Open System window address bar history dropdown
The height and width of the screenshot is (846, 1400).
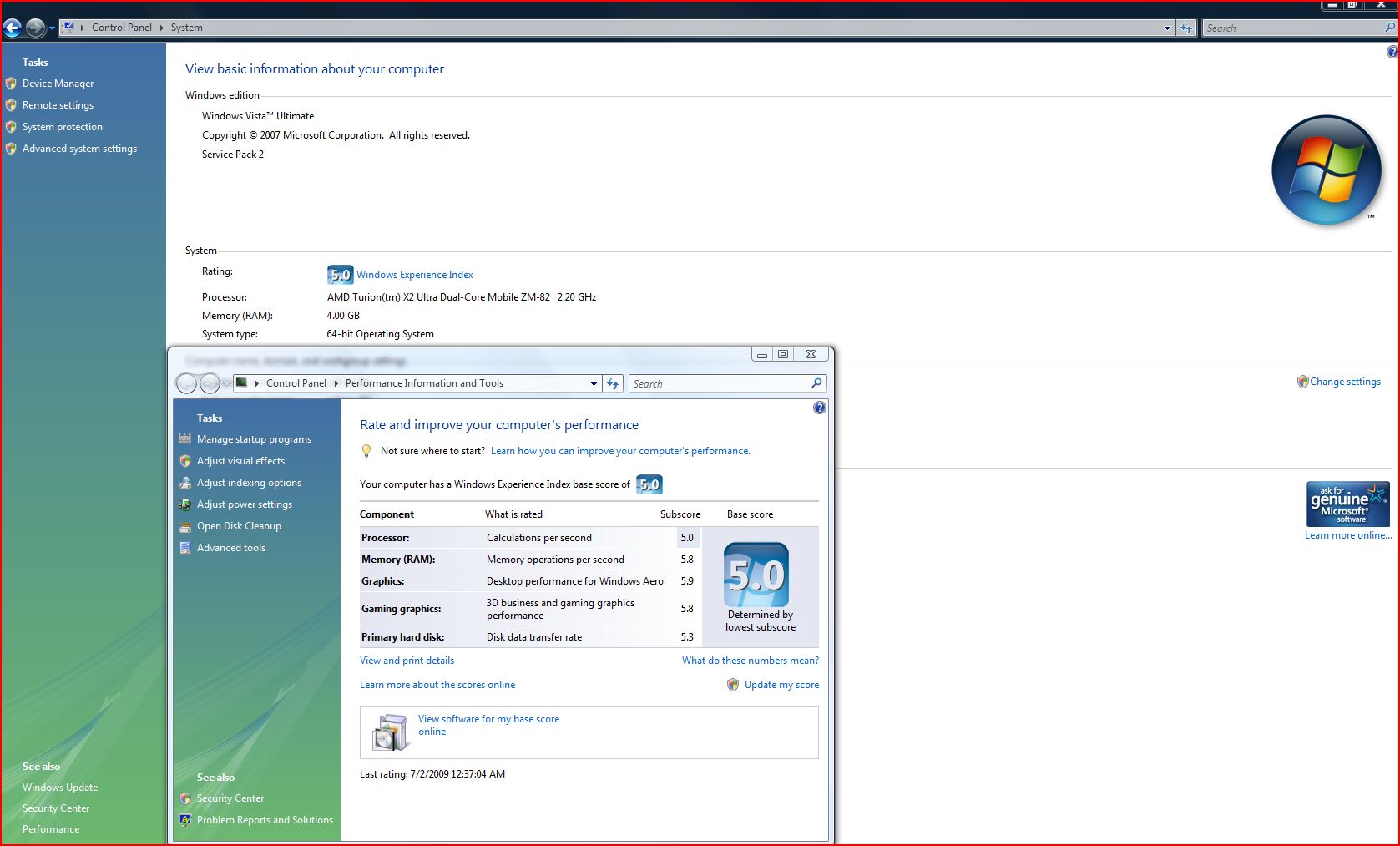[1167, 28]
